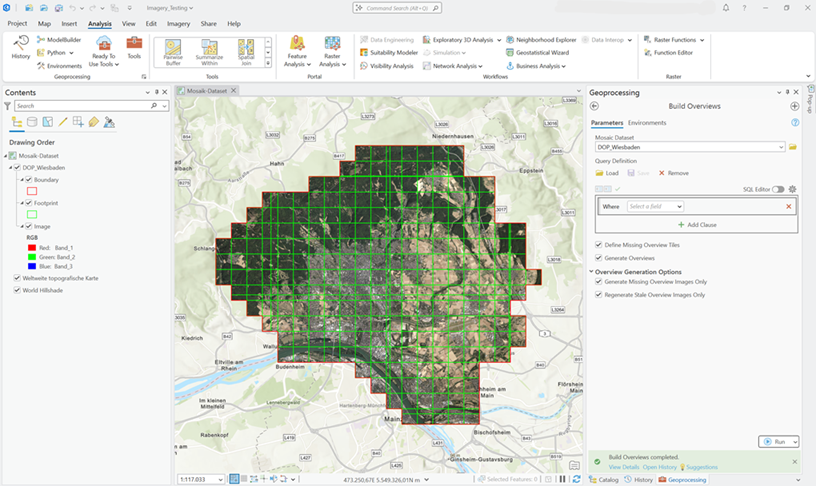Select the Spatial Join tool
Screen dimensions: 816x486
click(x=246, y=52)
